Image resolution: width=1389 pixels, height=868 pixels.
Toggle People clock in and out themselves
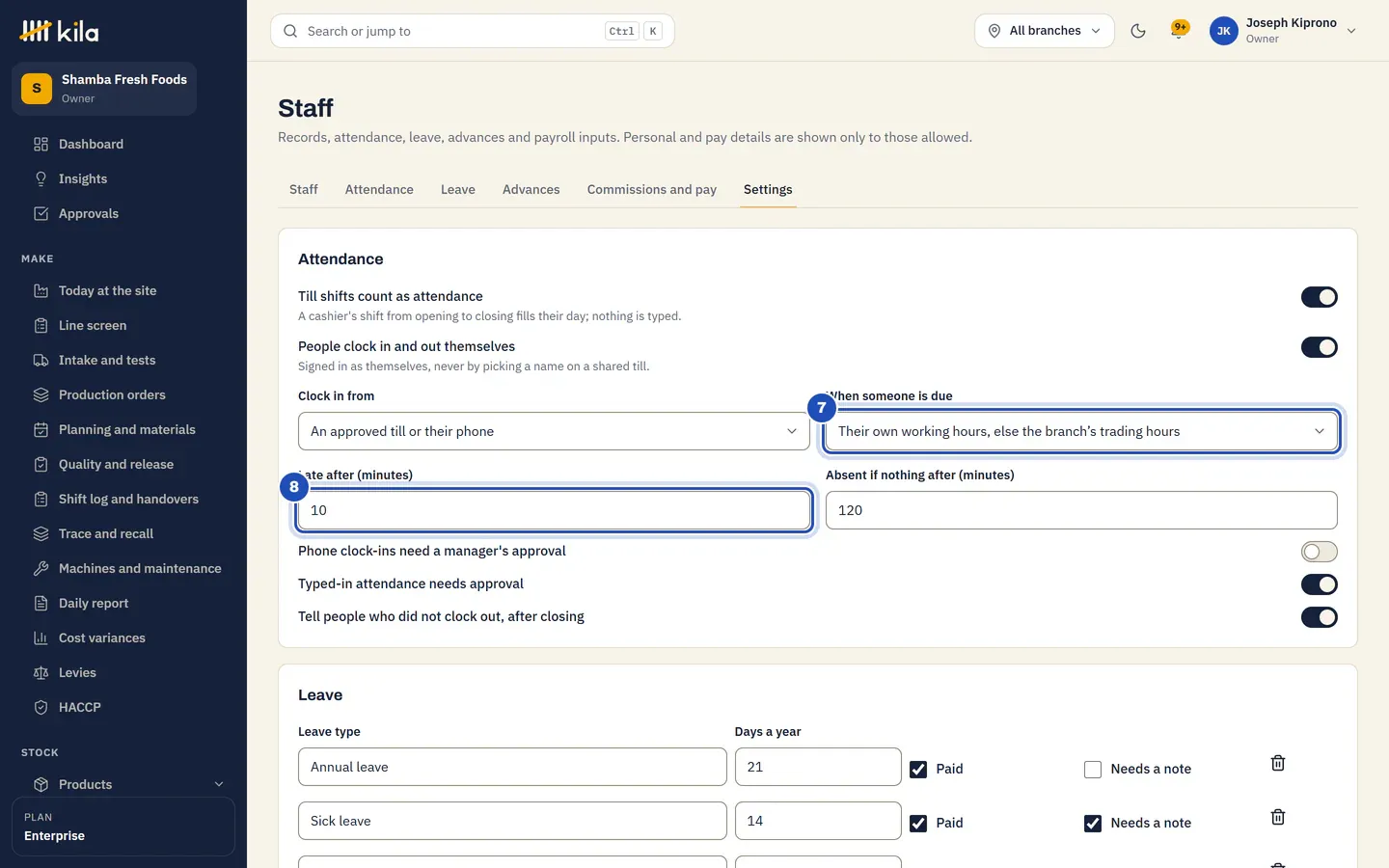[1319, 347]
